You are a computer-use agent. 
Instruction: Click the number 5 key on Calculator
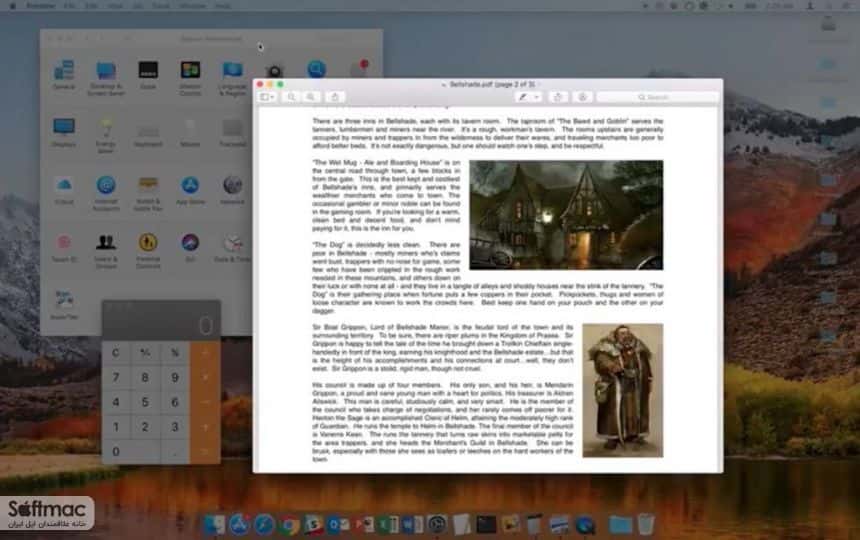tap(145, 402)
